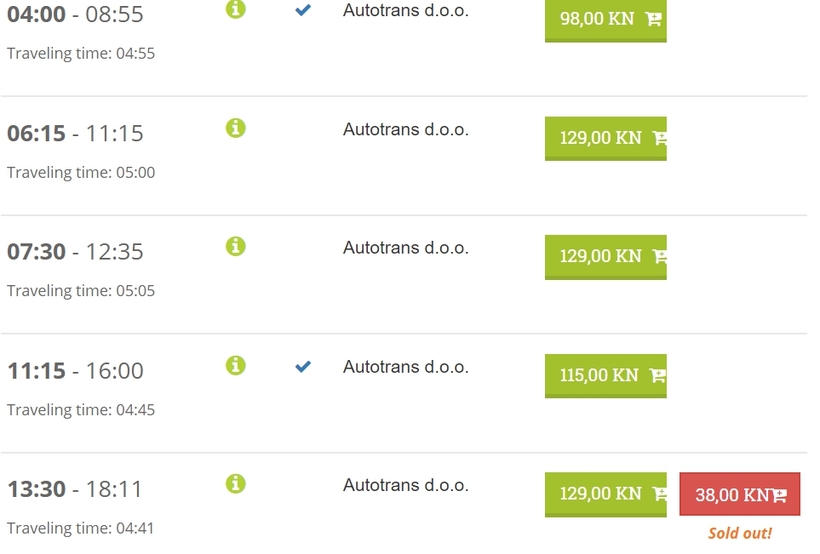Click blue checkmark on 11:15 trip
Viewport: 820px width, 554px height.
pos(303,367)
